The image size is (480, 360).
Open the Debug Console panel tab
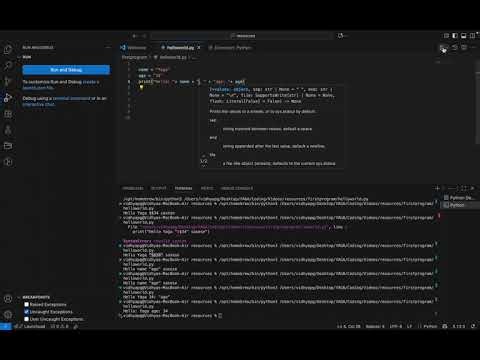click(237, 188)
